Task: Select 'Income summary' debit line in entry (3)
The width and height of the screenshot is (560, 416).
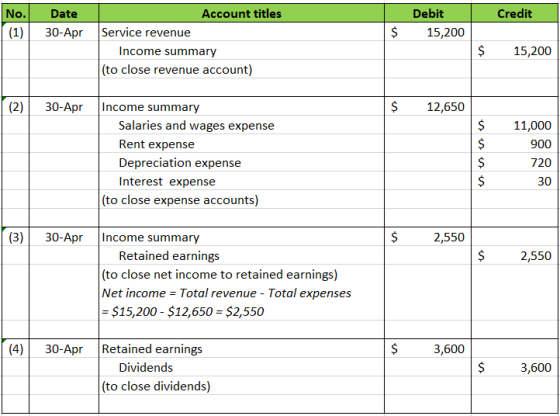Action: 241,237
